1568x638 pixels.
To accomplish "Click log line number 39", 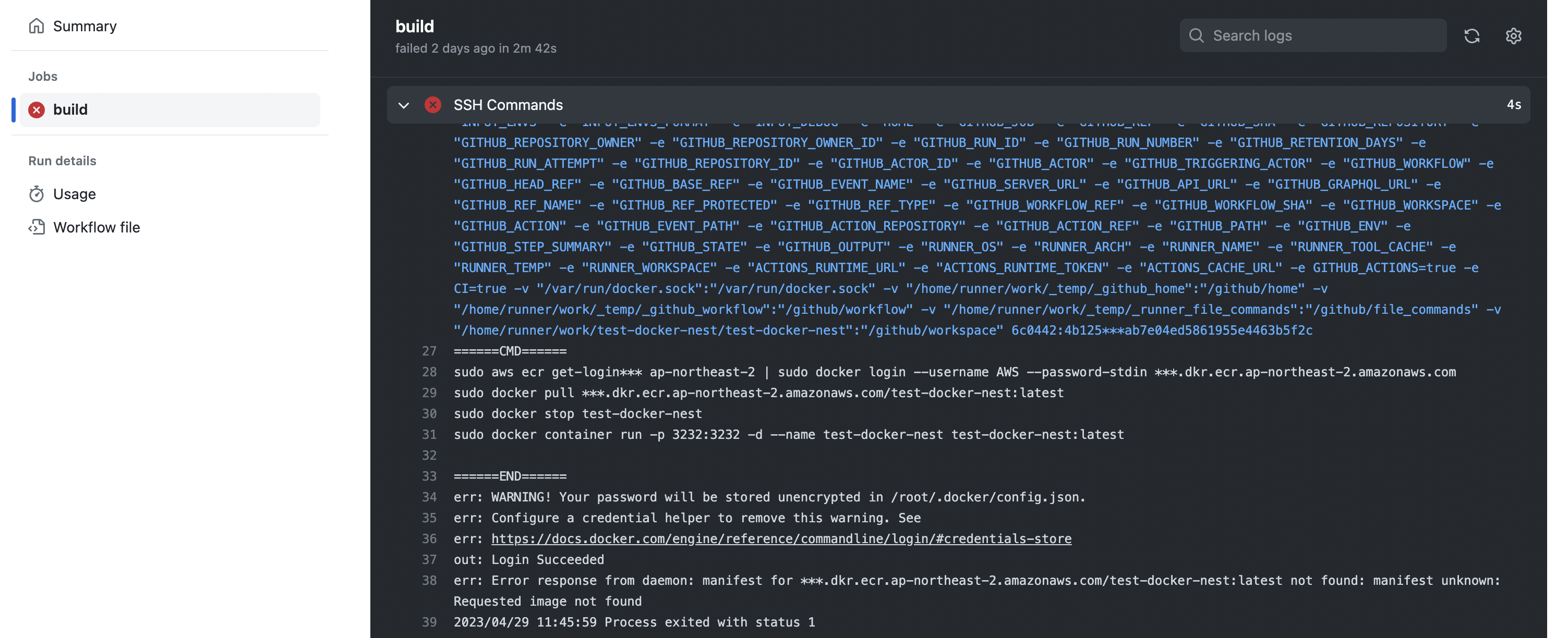I will [x=429, y=621].
